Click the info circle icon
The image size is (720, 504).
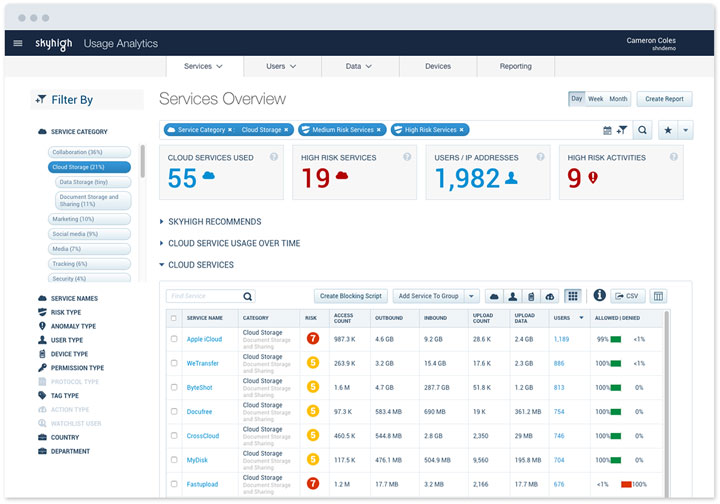click(599, 295)
